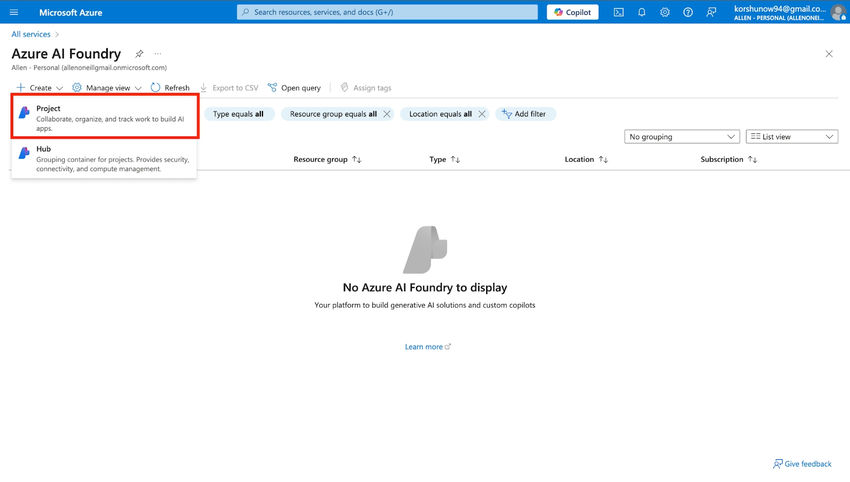This screenshot has width=850, height=482.
Task: Edit Resource group equals all filter
Action: point(333,114)
